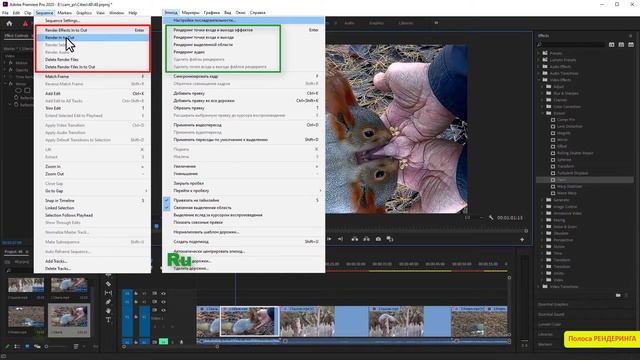Toggle Snap in Timeline menu item
640x360 pixels.
[x=93, y=200]
